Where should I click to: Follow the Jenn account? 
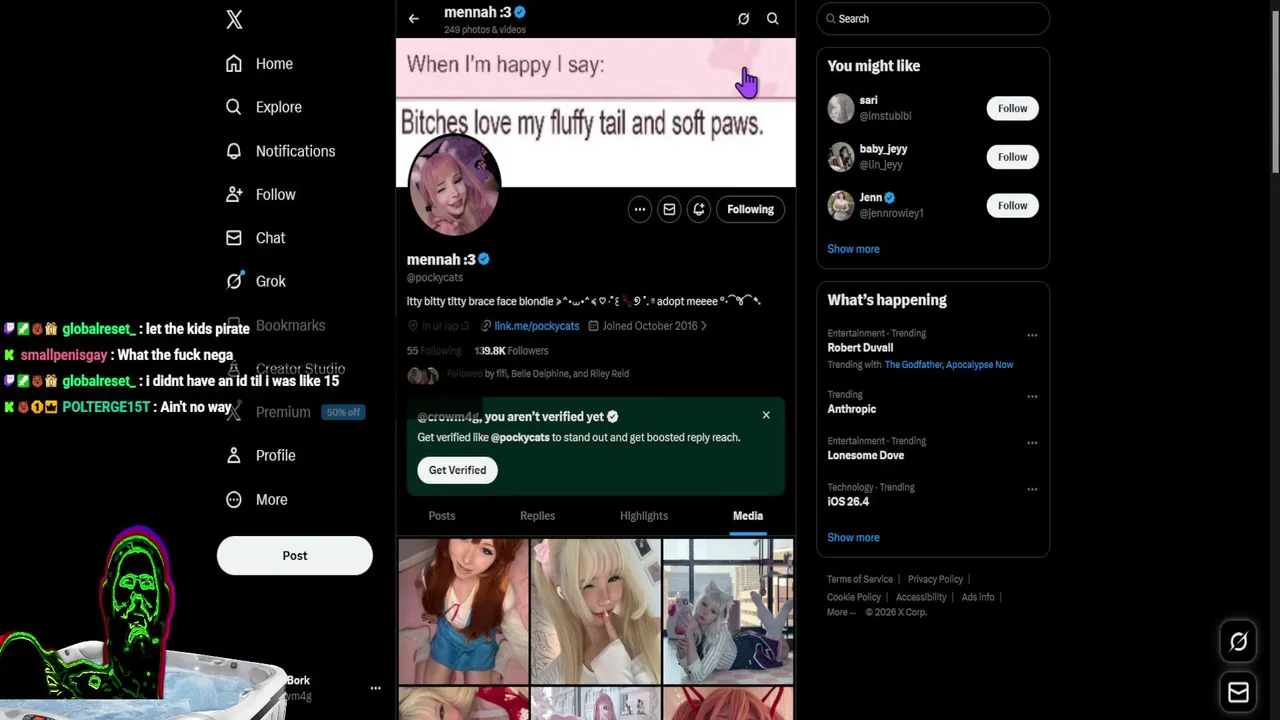(1012, 206)
